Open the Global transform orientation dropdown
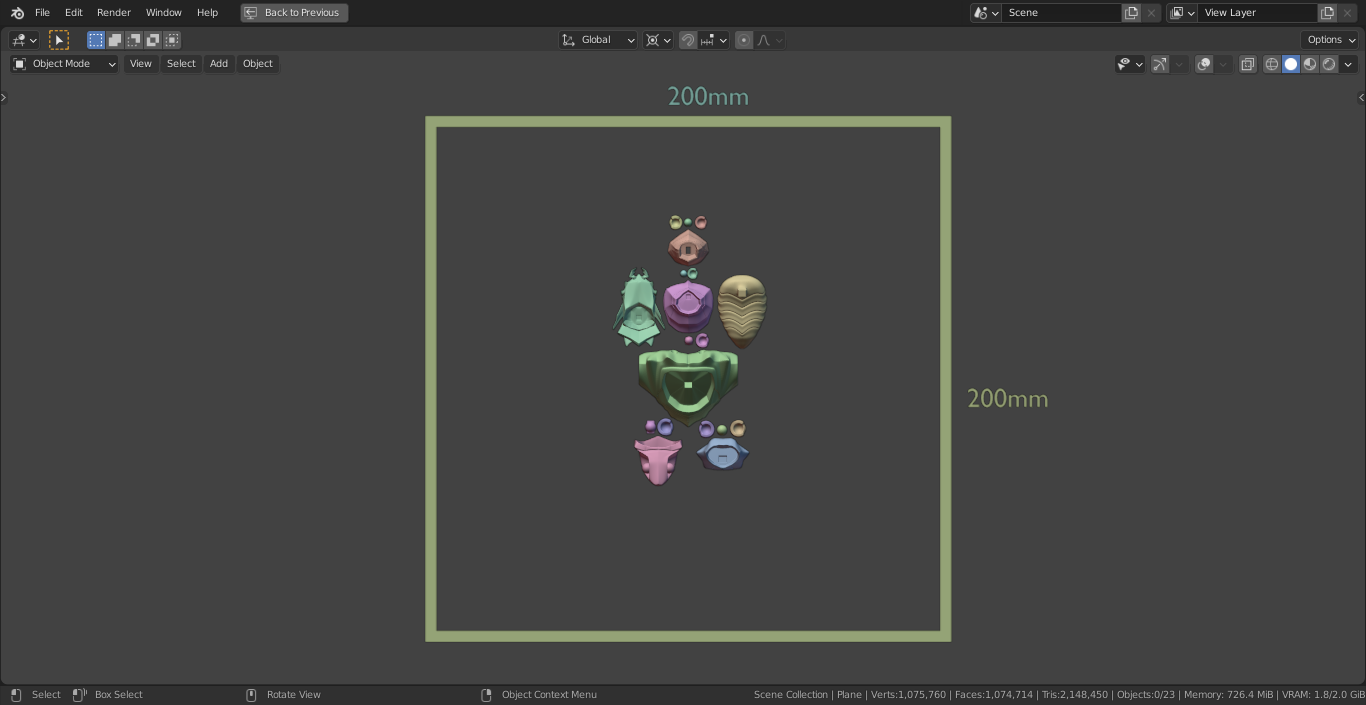This screenshot has height=705, width=1366. [x=598, y=40]
